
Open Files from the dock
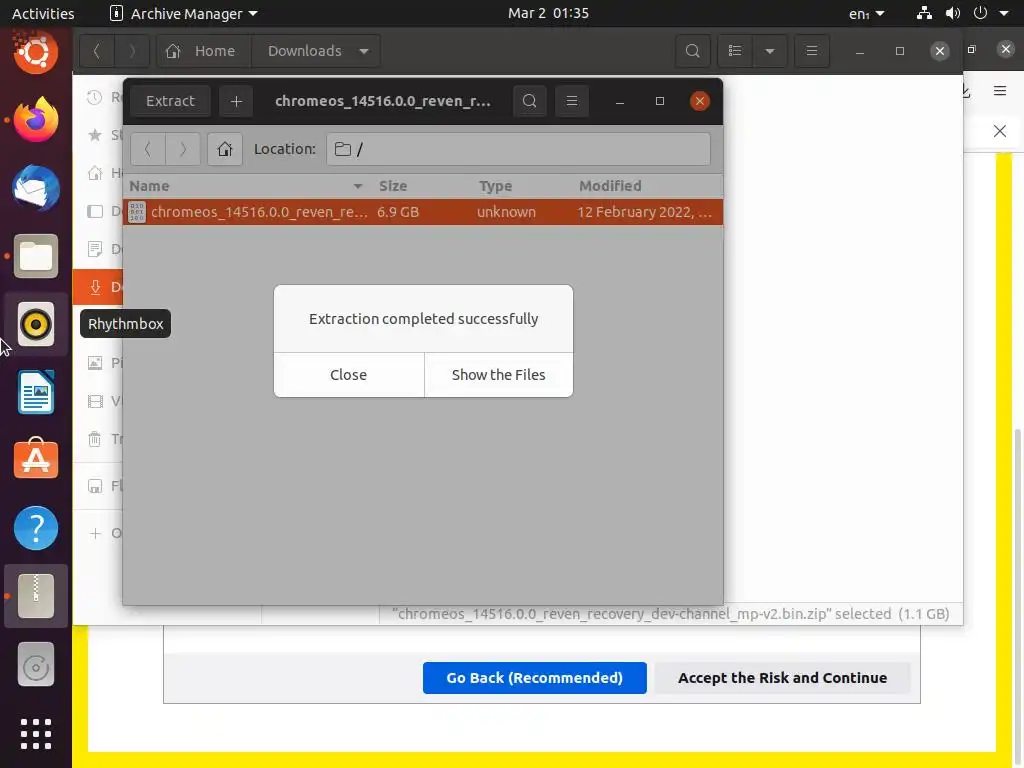(36, 256)
